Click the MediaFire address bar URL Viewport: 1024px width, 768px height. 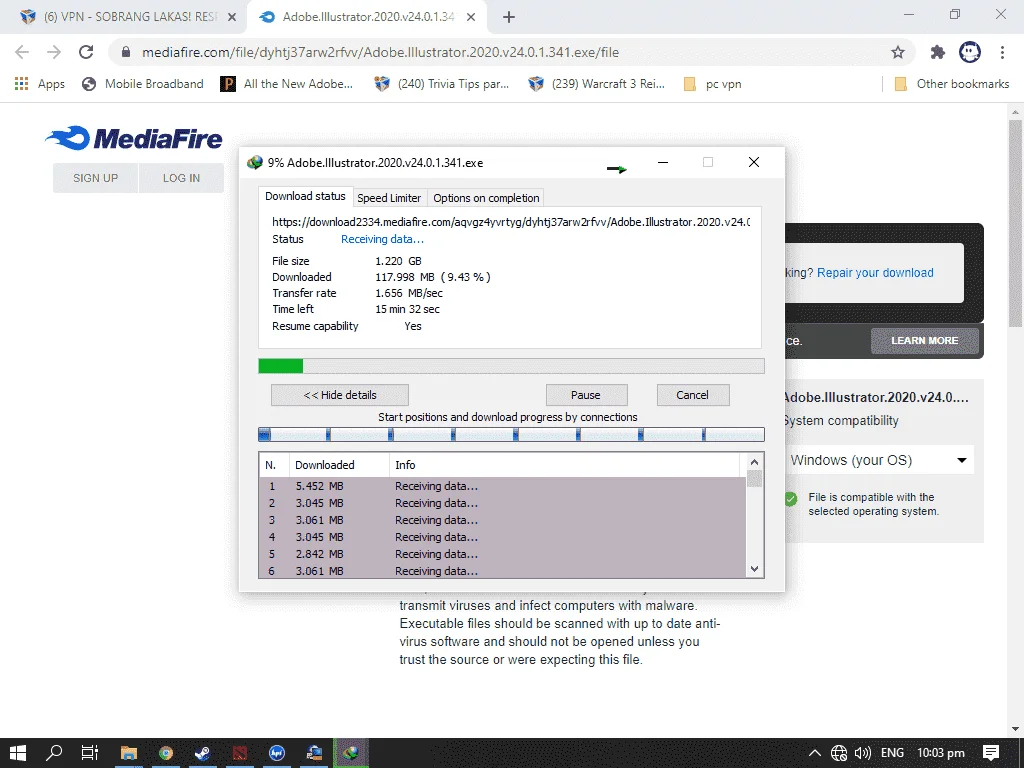380,52
